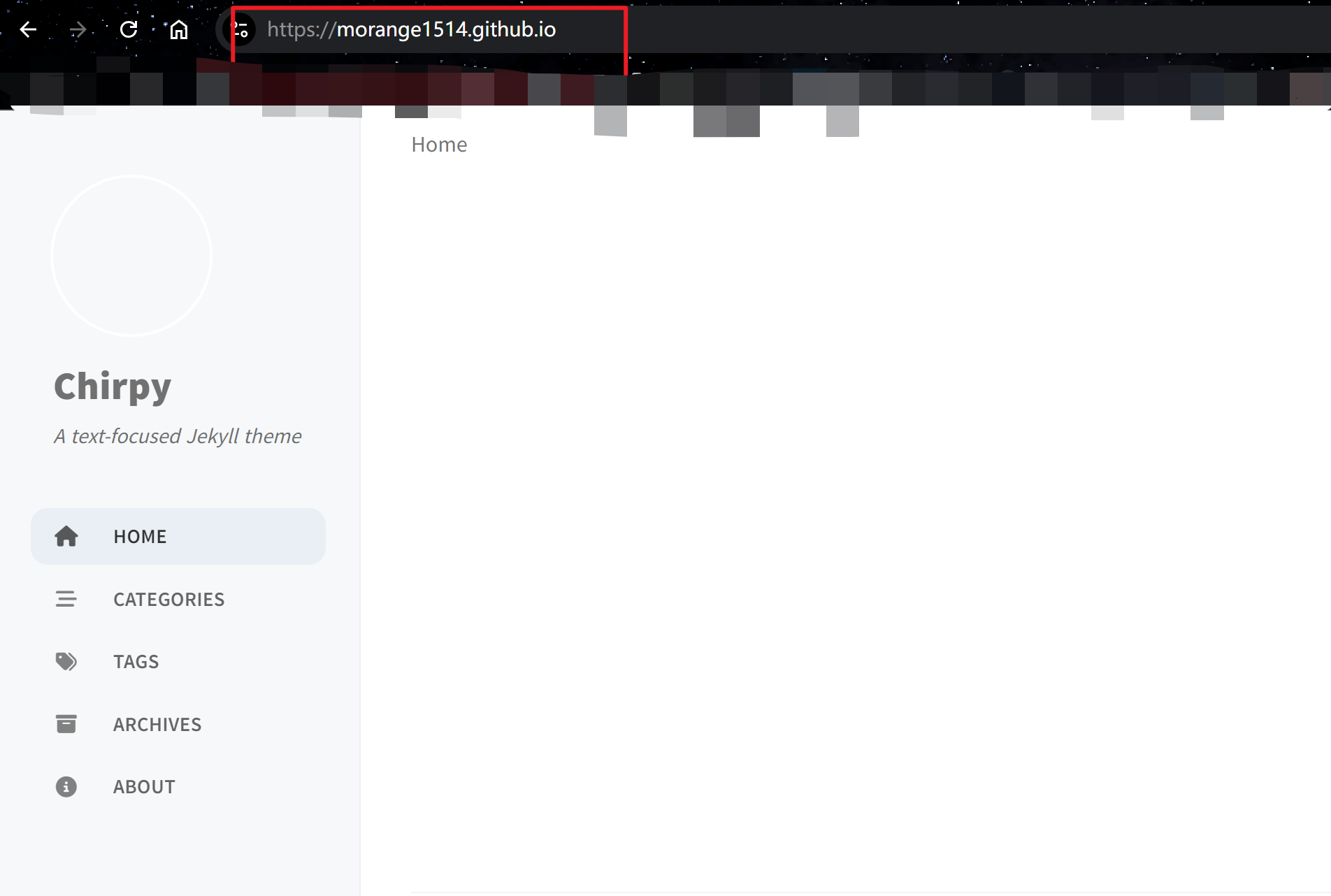Click the Chirpy site title link

point(113,386)
